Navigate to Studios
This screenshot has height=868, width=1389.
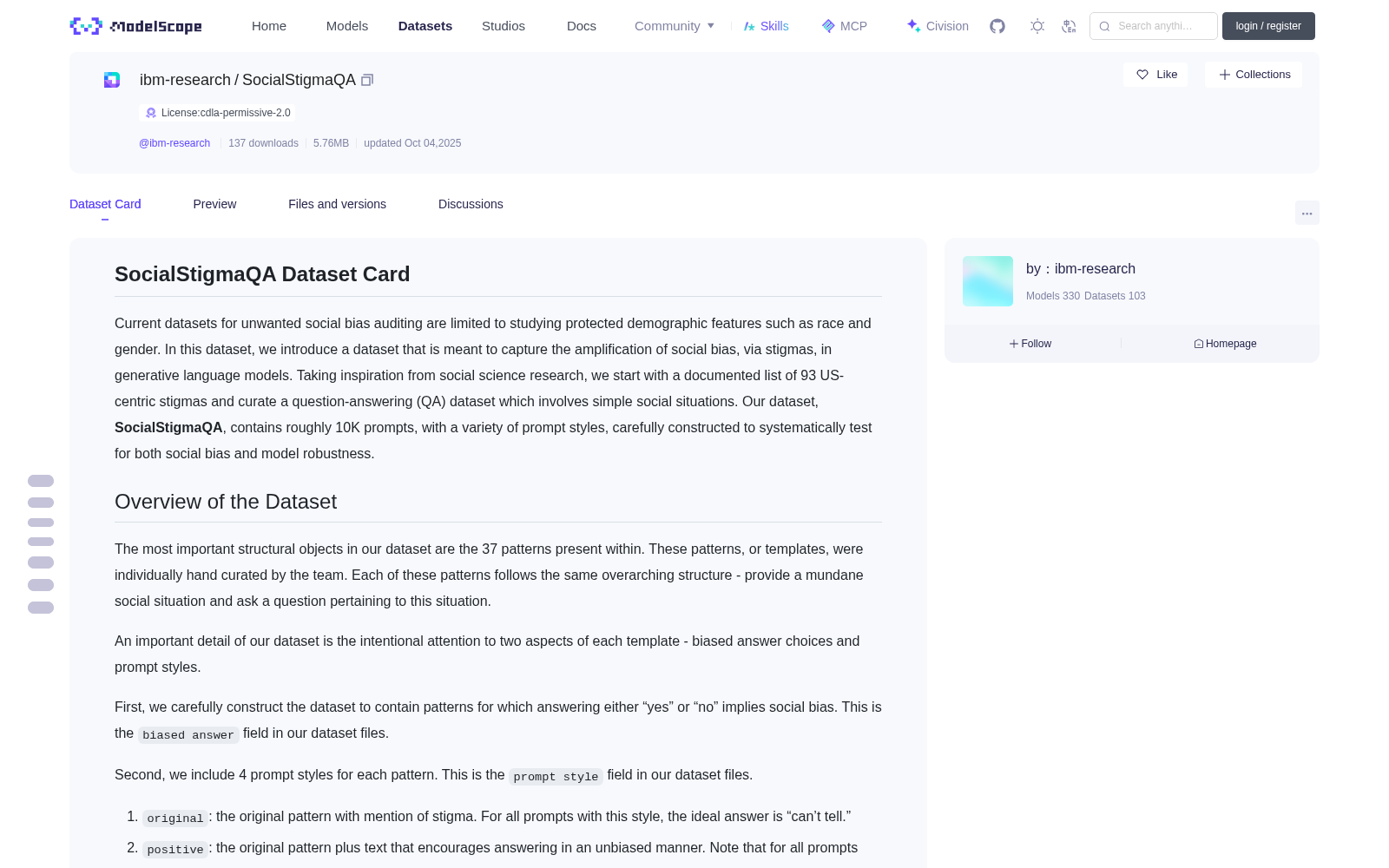[x=504, y=26]
